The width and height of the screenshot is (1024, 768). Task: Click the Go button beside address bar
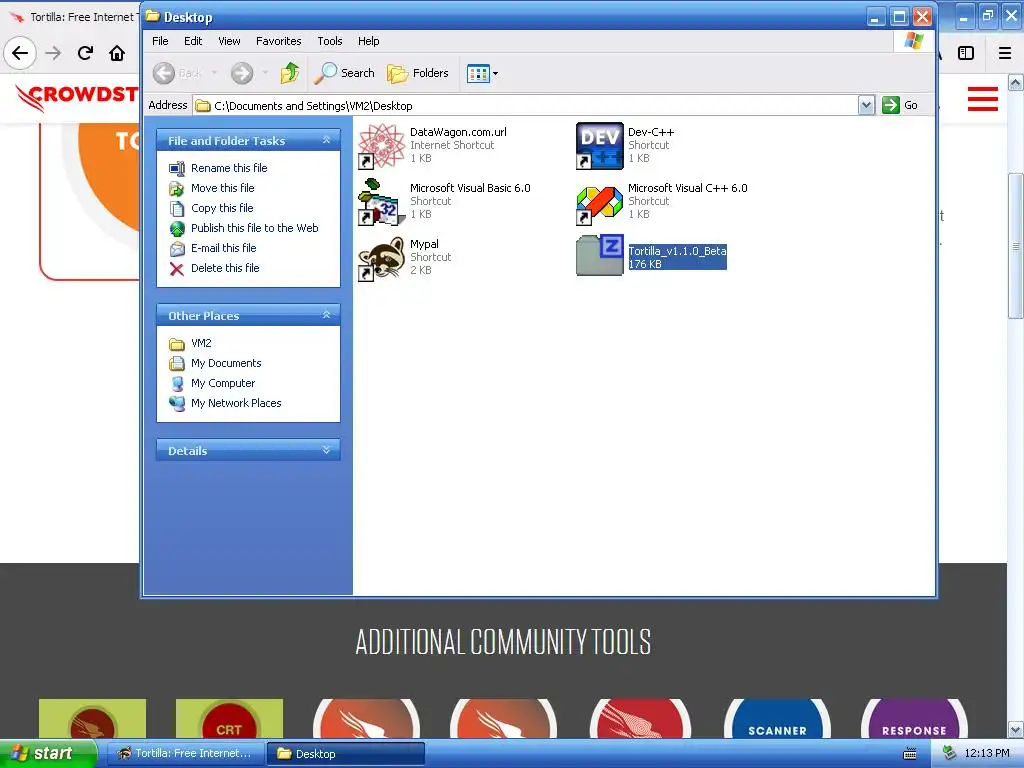[900, 105]
